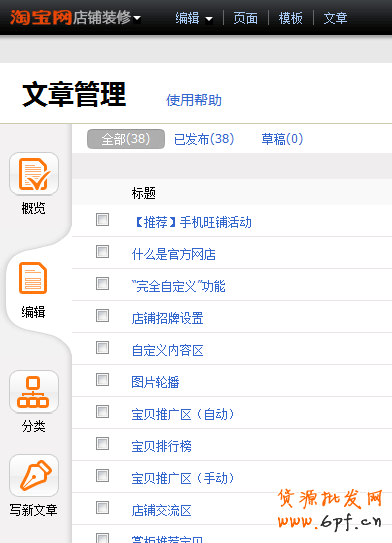Open the 自定义内容区 article link
Screen dimensions: 392x543
(167, 350)
